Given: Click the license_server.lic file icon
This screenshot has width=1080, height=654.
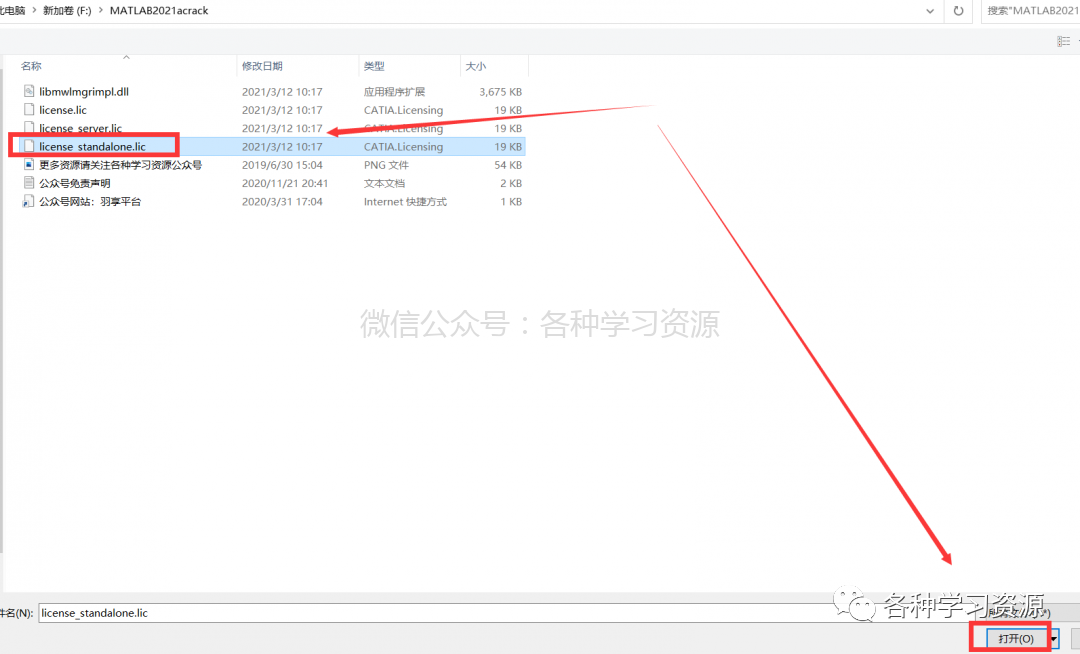Looking at the screenshot, I should coord(29,127).
